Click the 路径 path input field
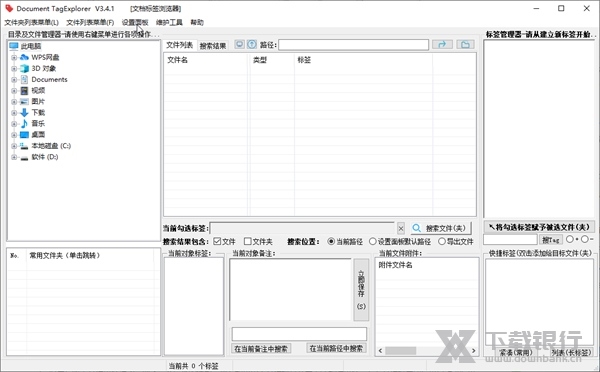 coord(354,45)
